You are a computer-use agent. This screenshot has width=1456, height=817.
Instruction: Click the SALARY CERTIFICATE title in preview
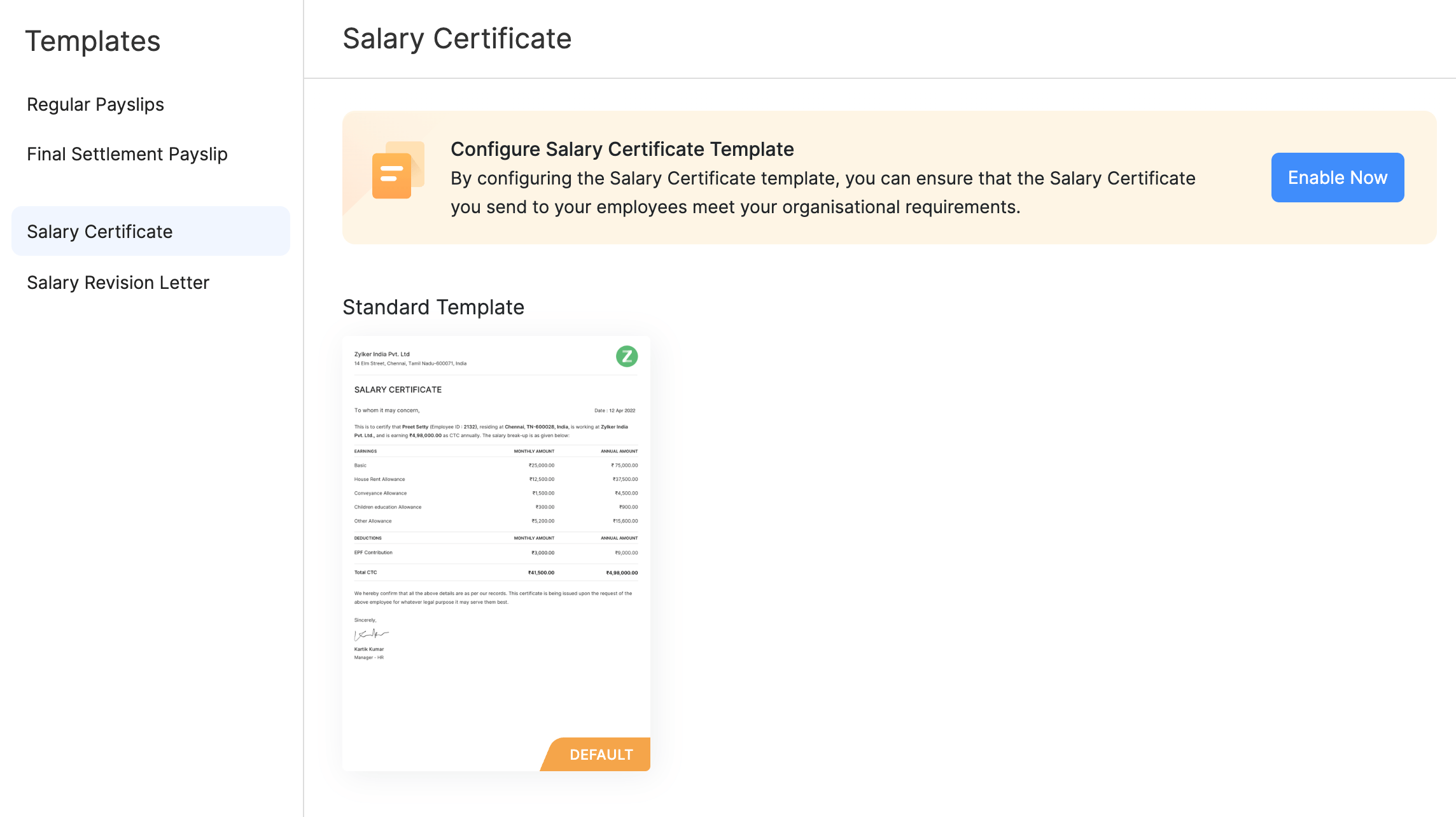398,389
